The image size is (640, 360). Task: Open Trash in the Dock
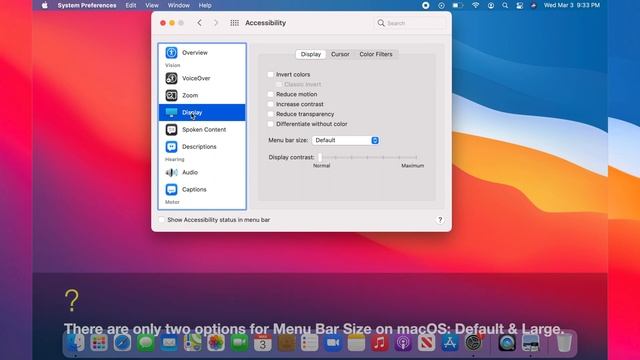point(564,343)
